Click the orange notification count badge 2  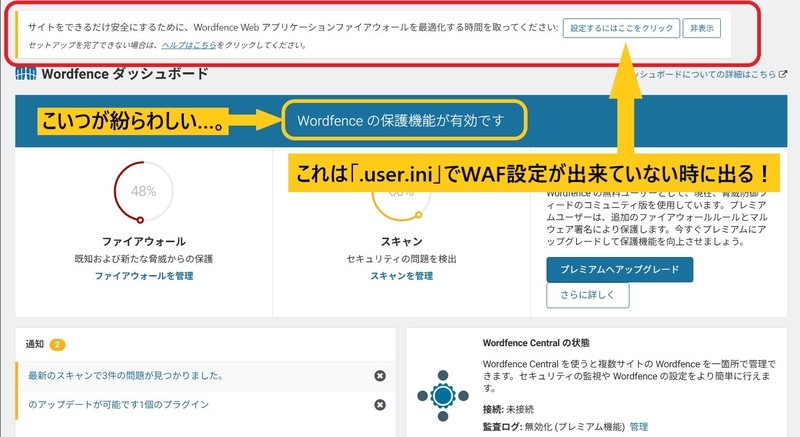[57, 345]
